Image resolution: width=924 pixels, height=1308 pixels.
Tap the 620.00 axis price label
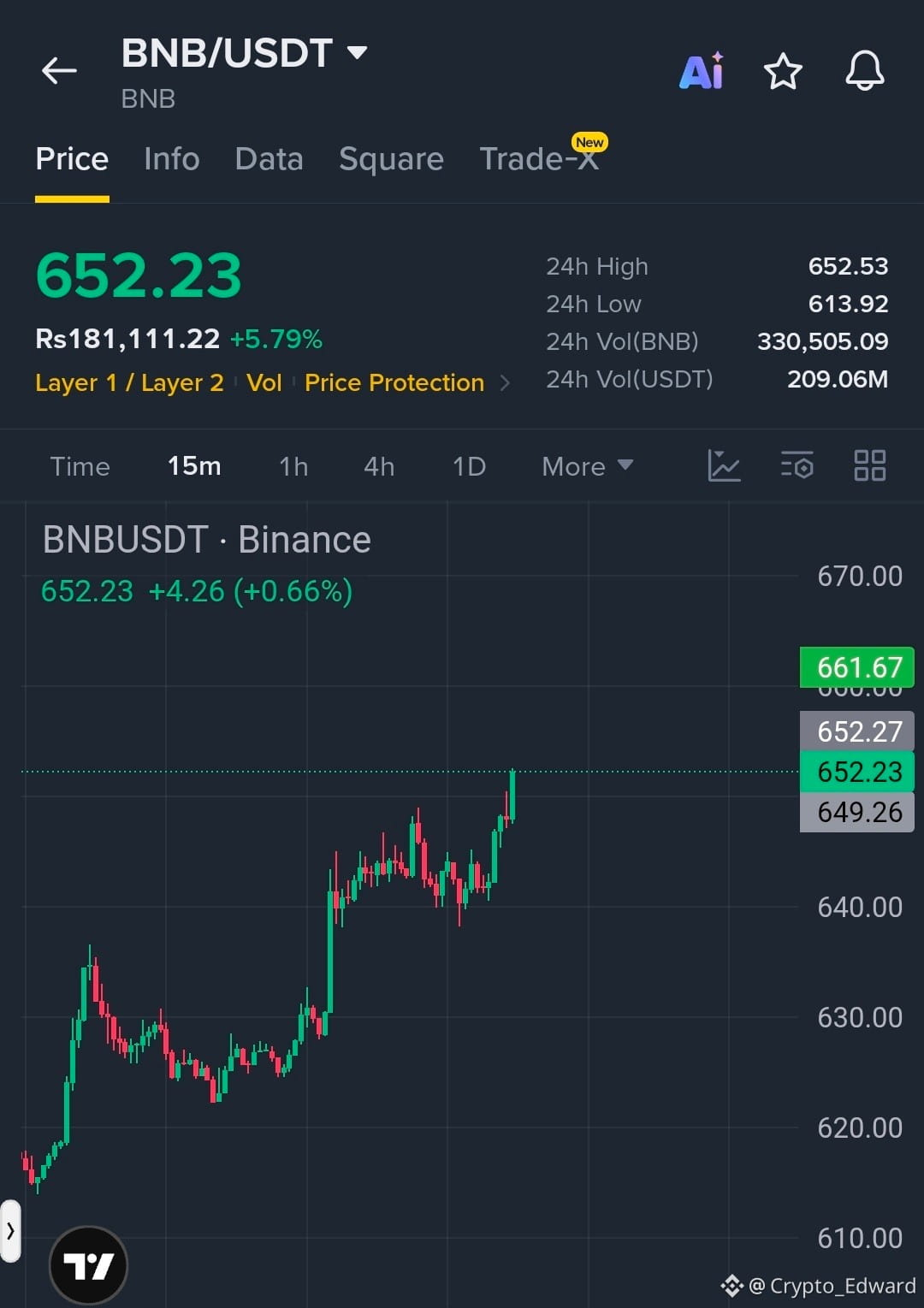860,1127
